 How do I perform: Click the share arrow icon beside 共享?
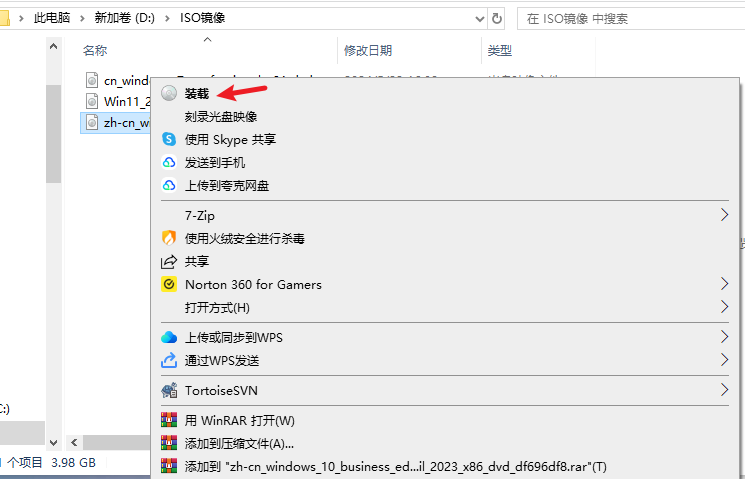[x=169, y=261]
